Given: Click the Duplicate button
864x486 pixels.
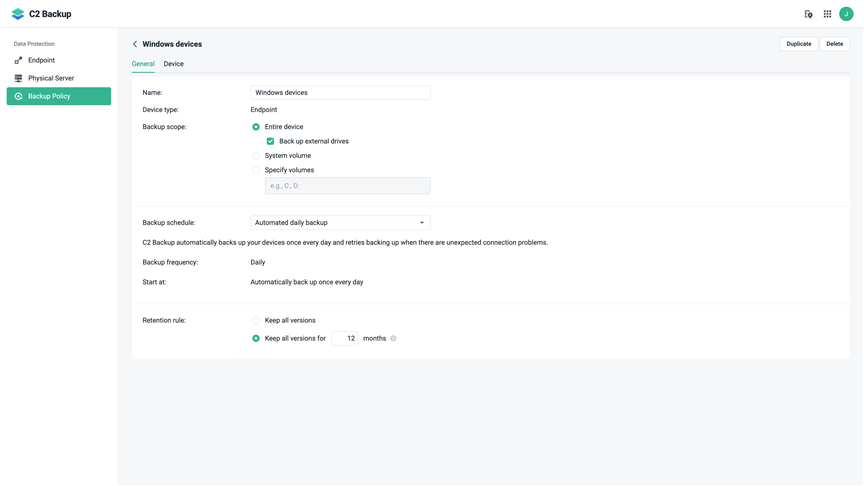Looking at the screenshot, I should tap(798, 44).
